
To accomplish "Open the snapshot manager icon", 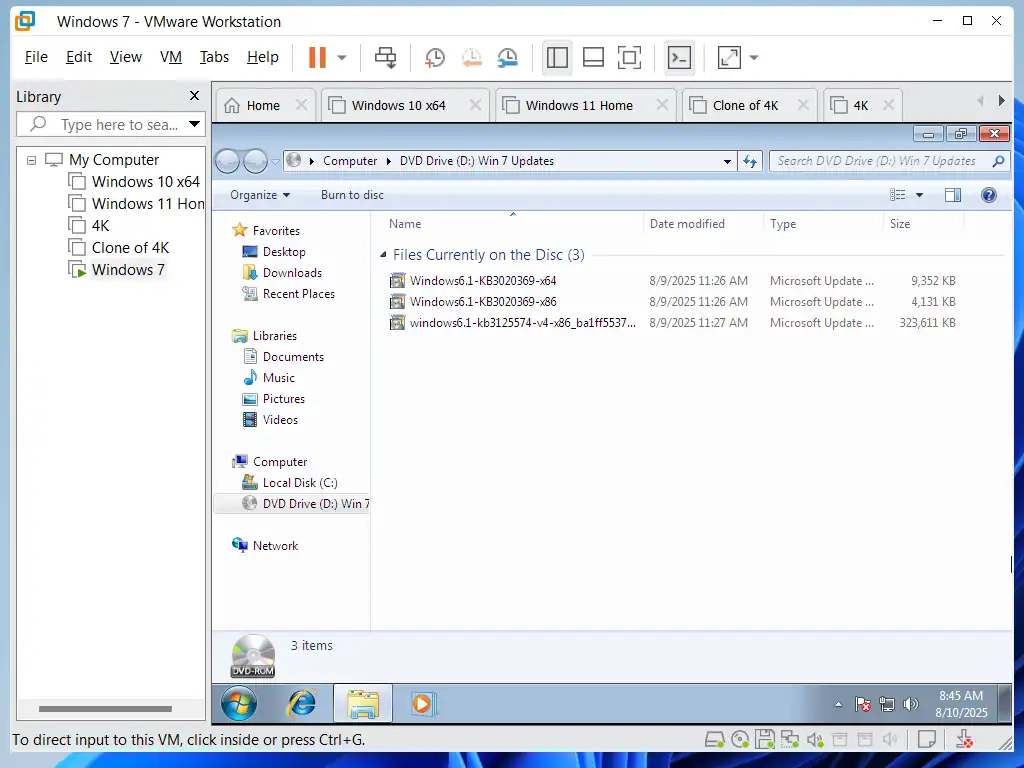I will pos(508,57).
